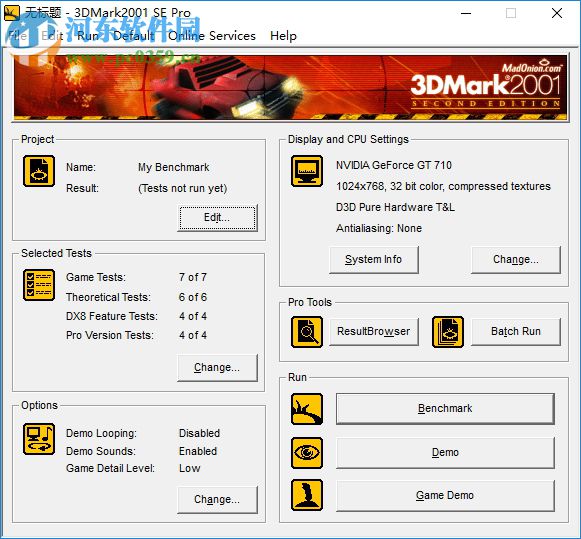This screenshot has height=539, width=581.
Task: Change Display and CPU Settings
Action: [515, 260]
